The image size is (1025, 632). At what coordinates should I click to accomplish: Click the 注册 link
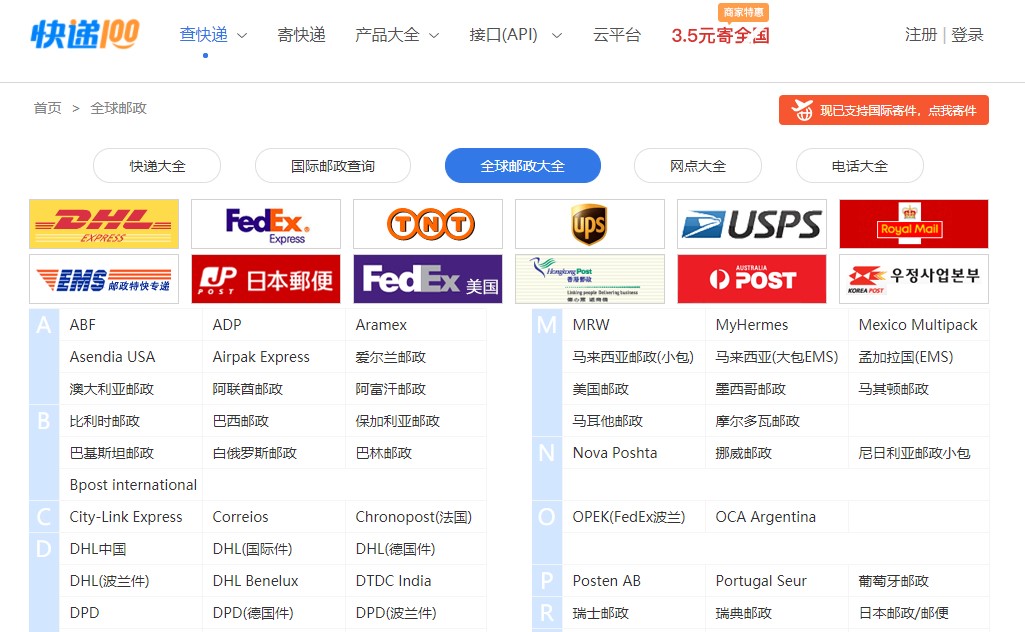[x=920, y=35]
